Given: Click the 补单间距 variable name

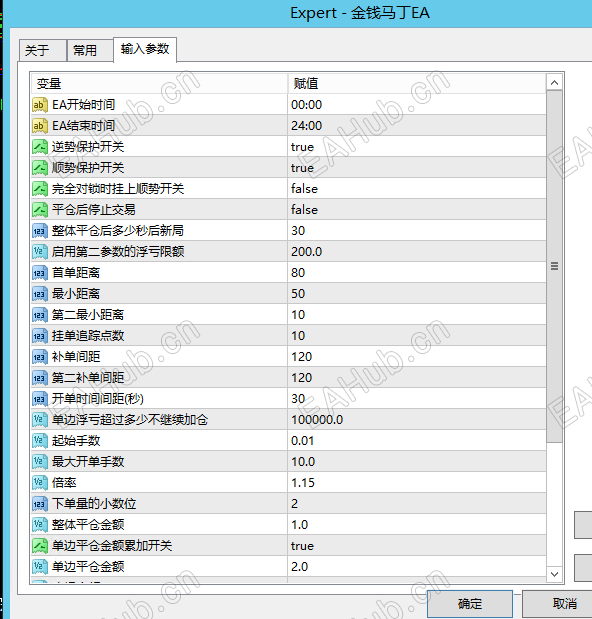Looking at the screenshot, I should (x=76, y=356).
